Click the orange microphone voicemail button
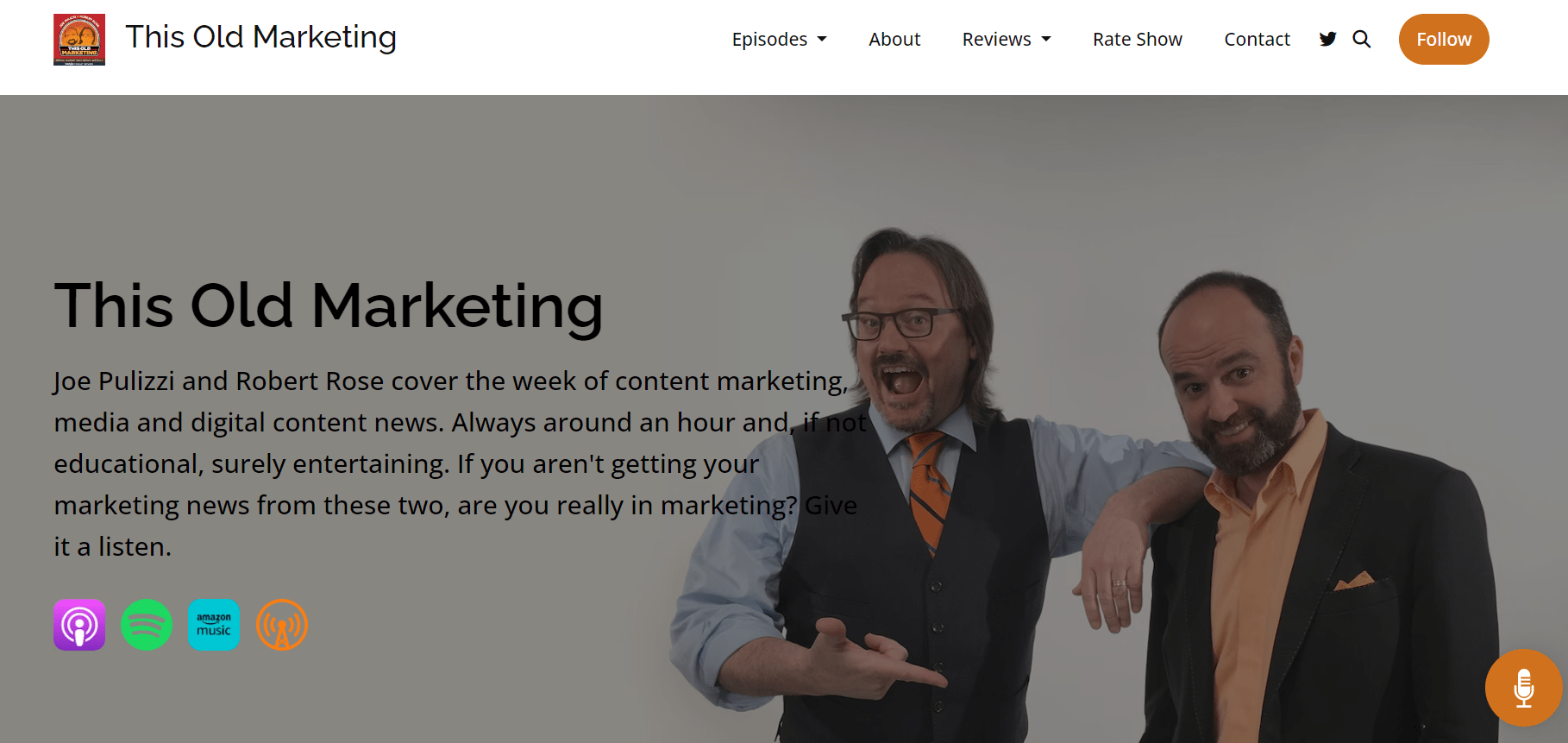The image size is (1568, 743). [x=1524, y=688]
